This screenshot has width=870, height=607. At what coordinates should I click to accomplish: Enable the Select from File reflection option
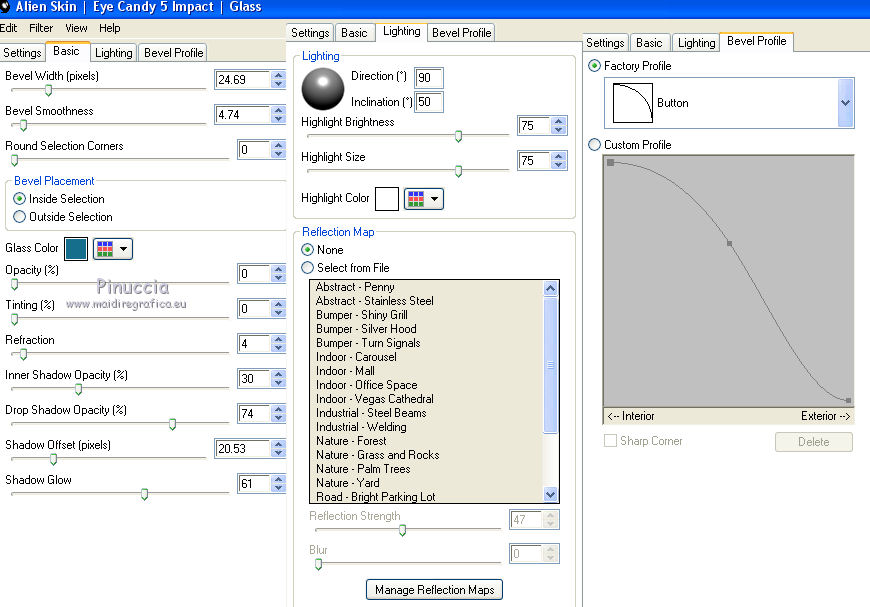308,268
